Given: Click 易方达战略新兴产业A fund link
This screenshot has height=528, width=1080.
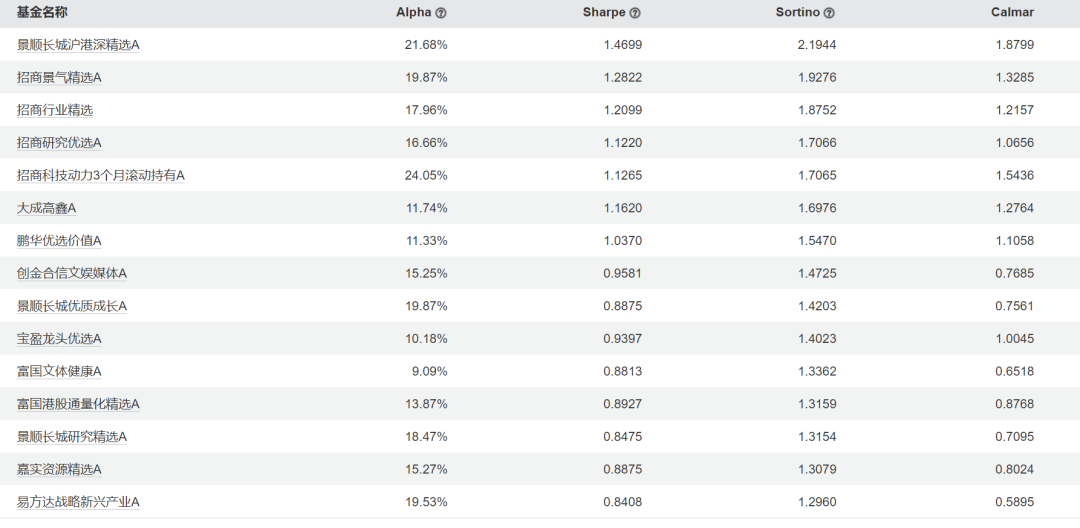Looking at the screenshot, I should (78, 502).
